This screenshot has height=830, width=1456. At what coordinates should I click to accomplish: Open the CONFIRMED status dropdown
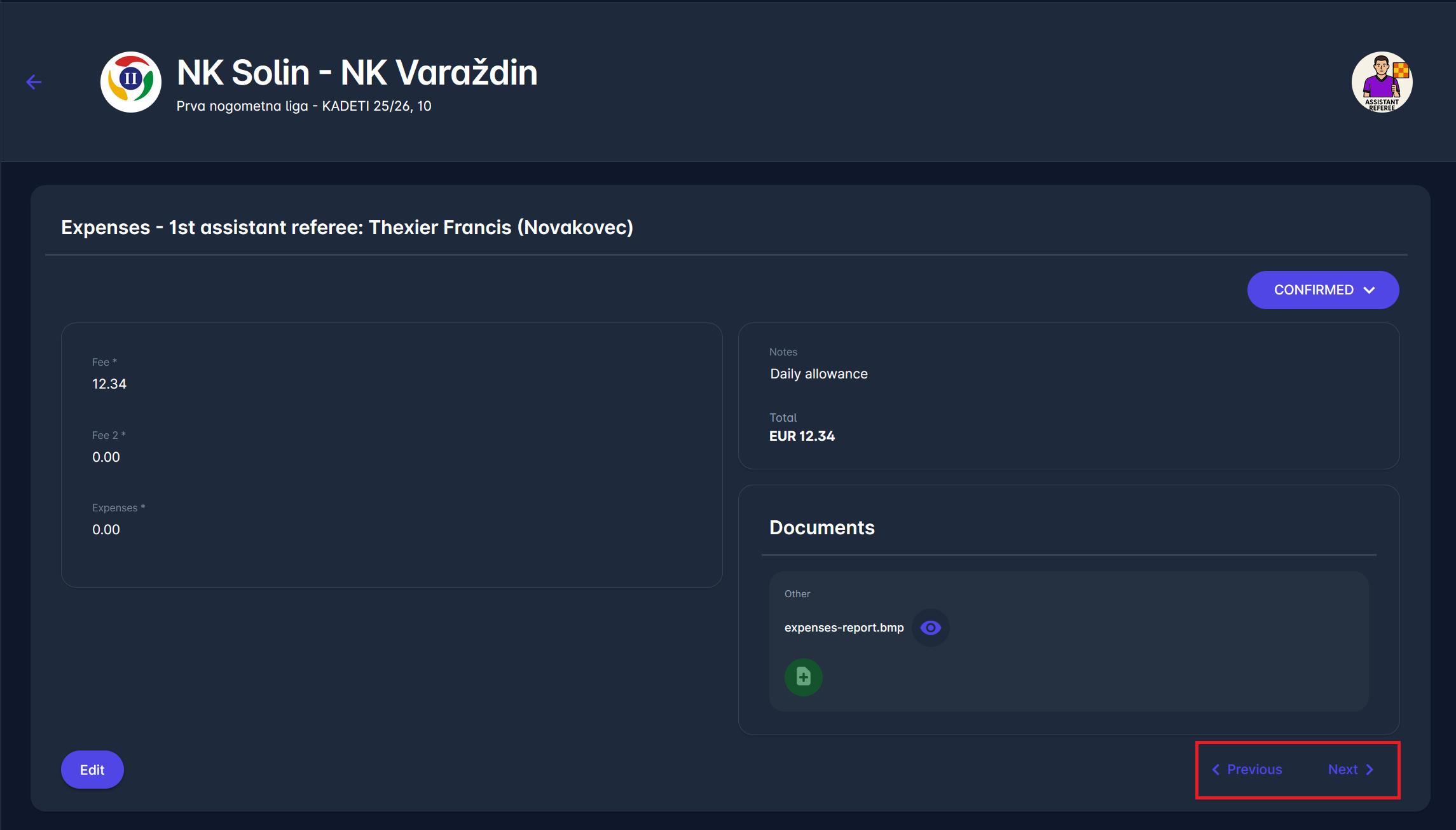click(x=1314, y=290)
